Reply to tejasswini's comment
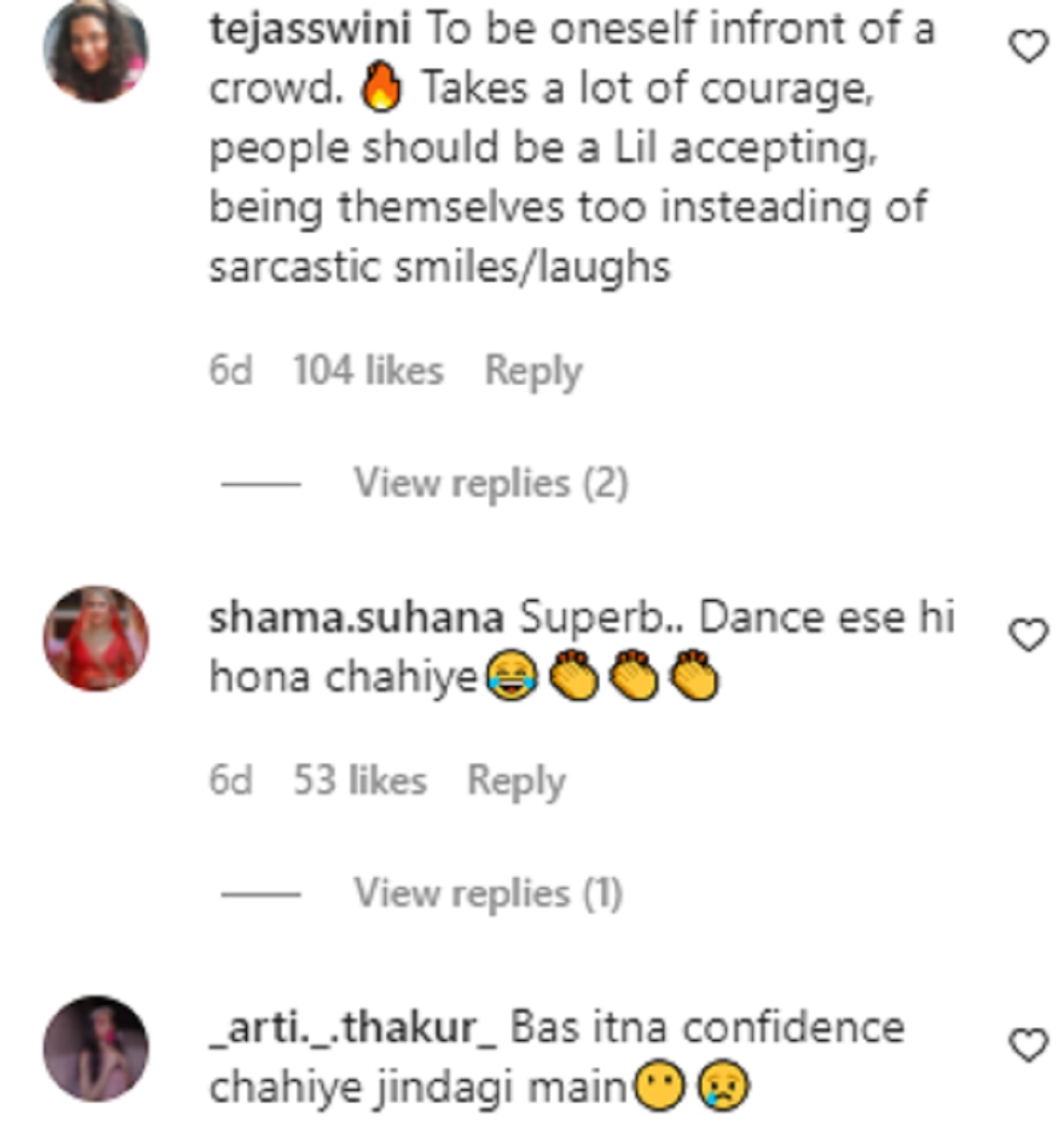 533,370
